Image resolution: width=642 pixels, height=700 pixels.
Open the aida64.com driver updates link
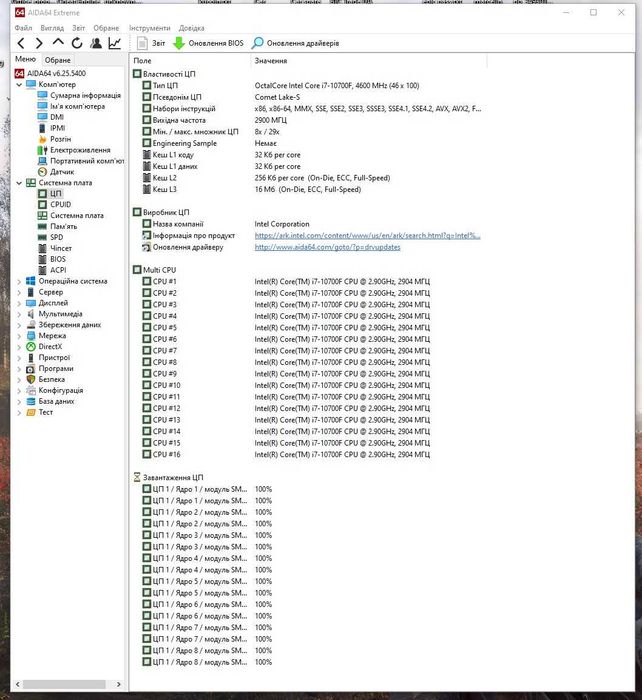[327, 247]
